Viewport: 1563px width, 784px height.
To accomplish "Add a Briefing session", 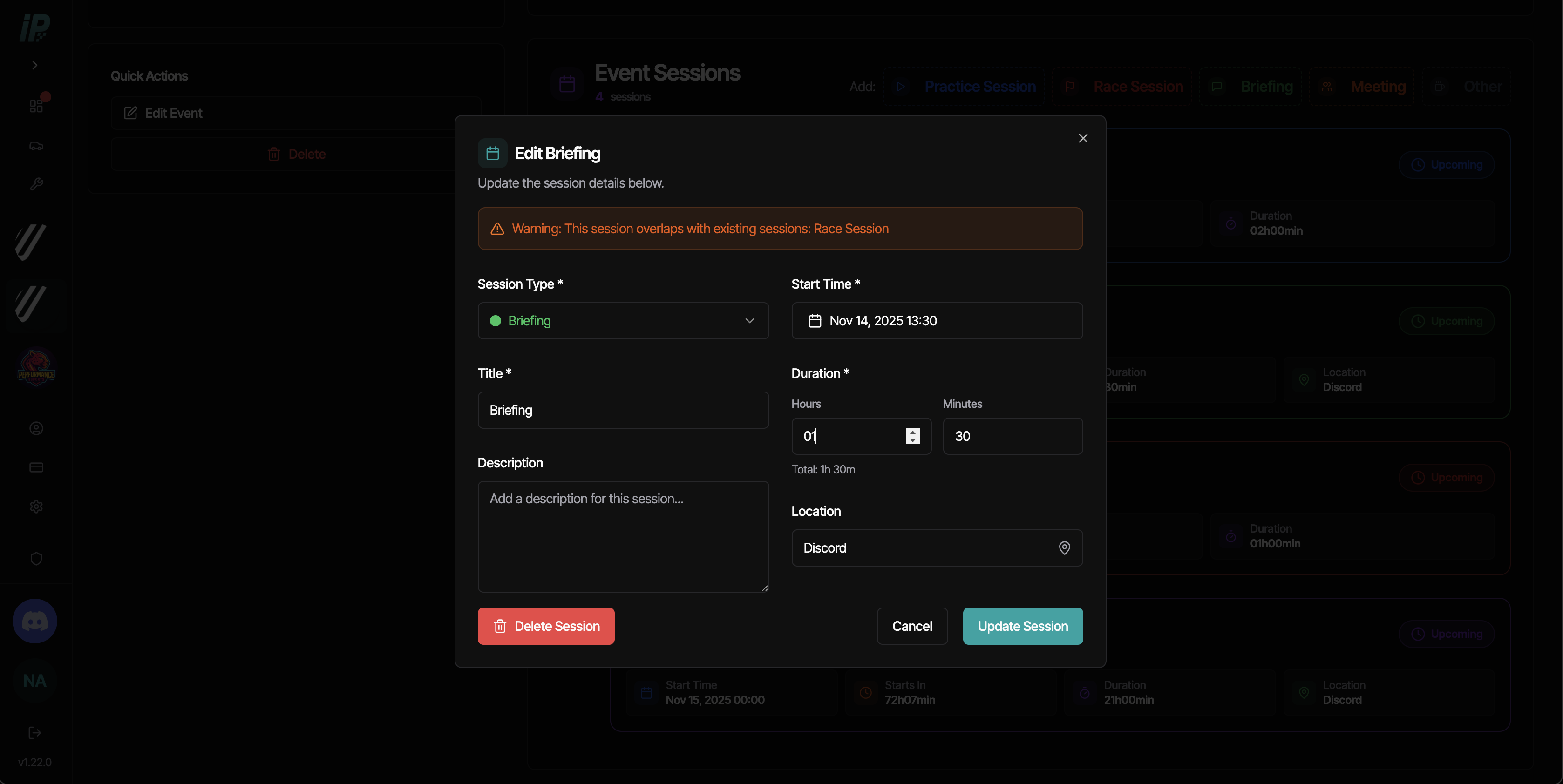I will (x=1250, y=87).
